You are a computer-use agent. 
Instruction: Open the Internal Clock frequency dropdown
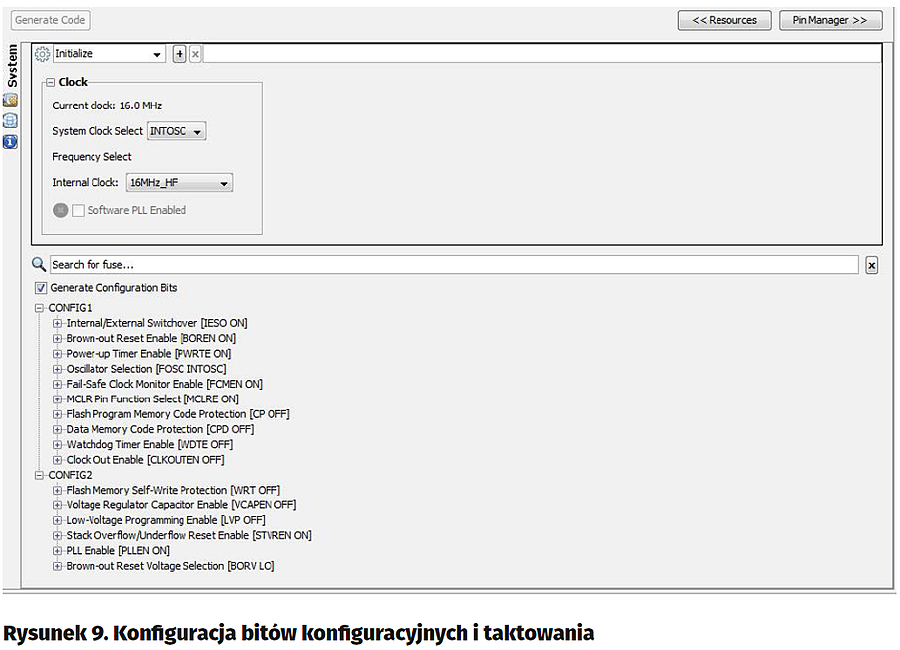(179, 183)
